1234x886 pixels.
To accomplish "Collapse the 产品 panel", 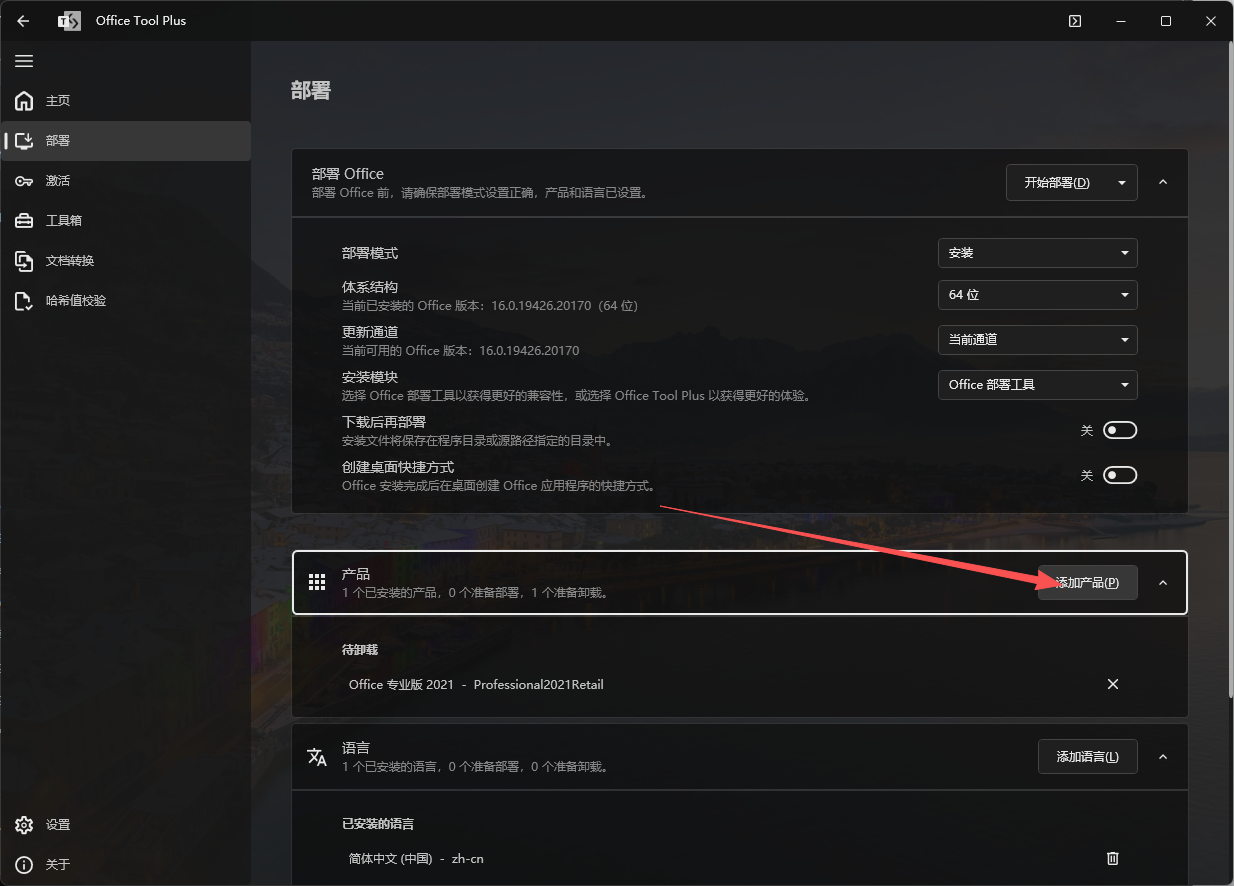I will [x=1162, y=582].
